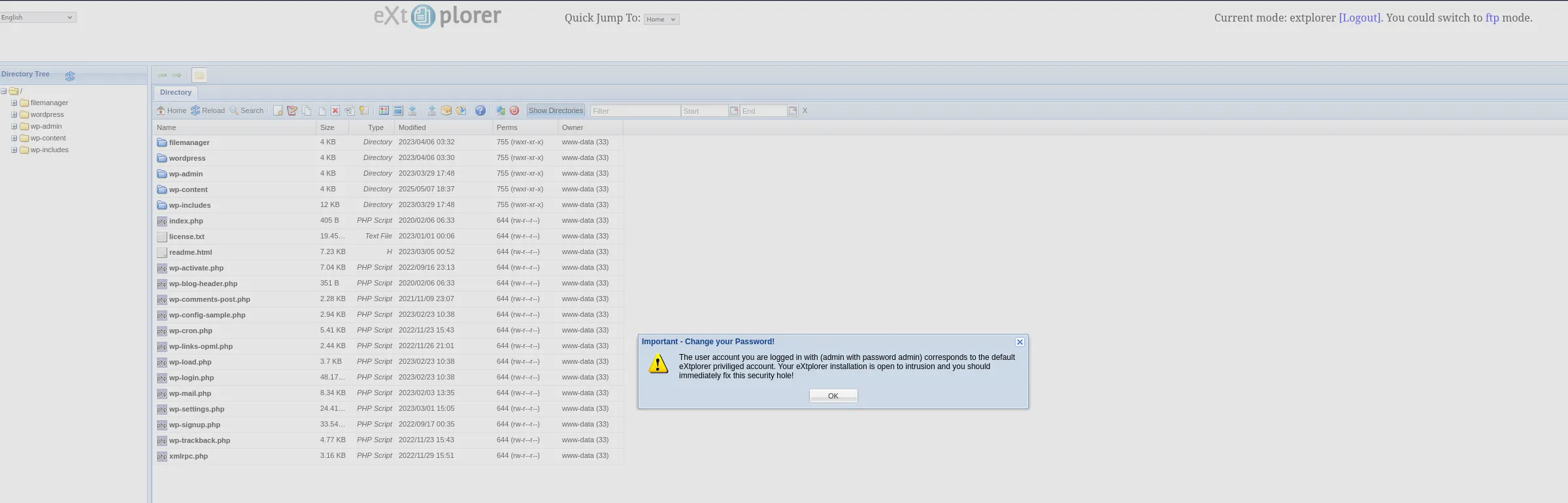This screenshot has width=1568, height=503.
Task: Close the Change your Password dialog
Action: click(x=1020, y=342)
